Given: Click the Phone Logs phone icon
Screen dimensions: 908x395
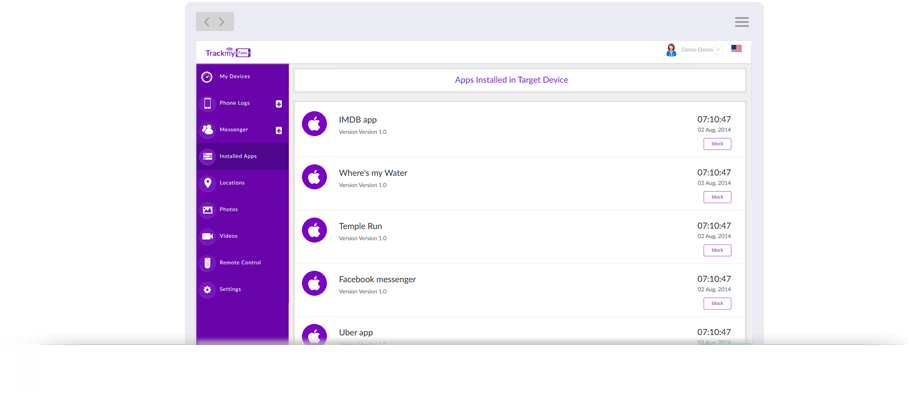Looking at the screenshot, I should pos(207,104).
